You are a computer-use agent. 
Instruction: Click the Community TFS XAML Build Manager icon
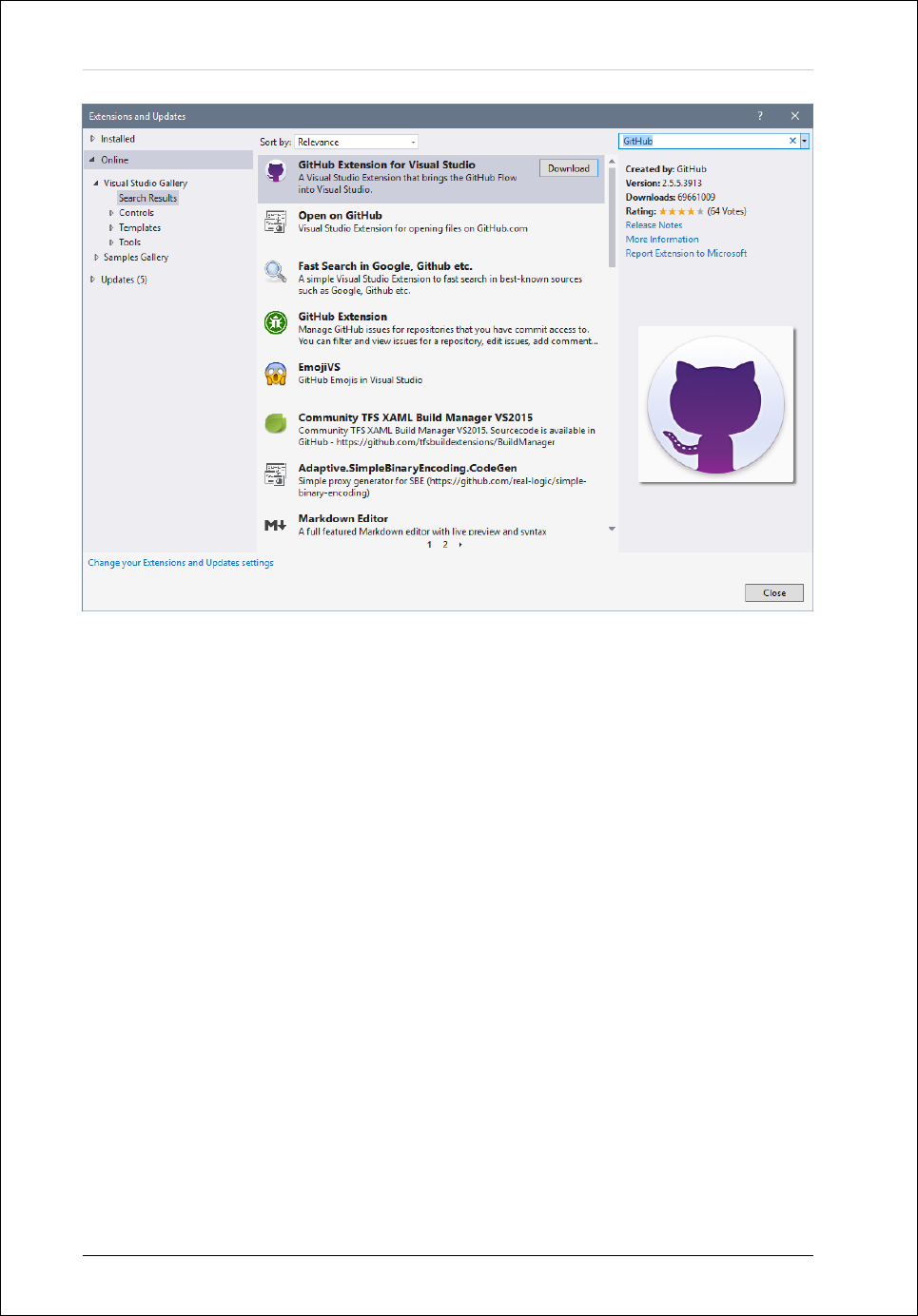coord(276,424)
